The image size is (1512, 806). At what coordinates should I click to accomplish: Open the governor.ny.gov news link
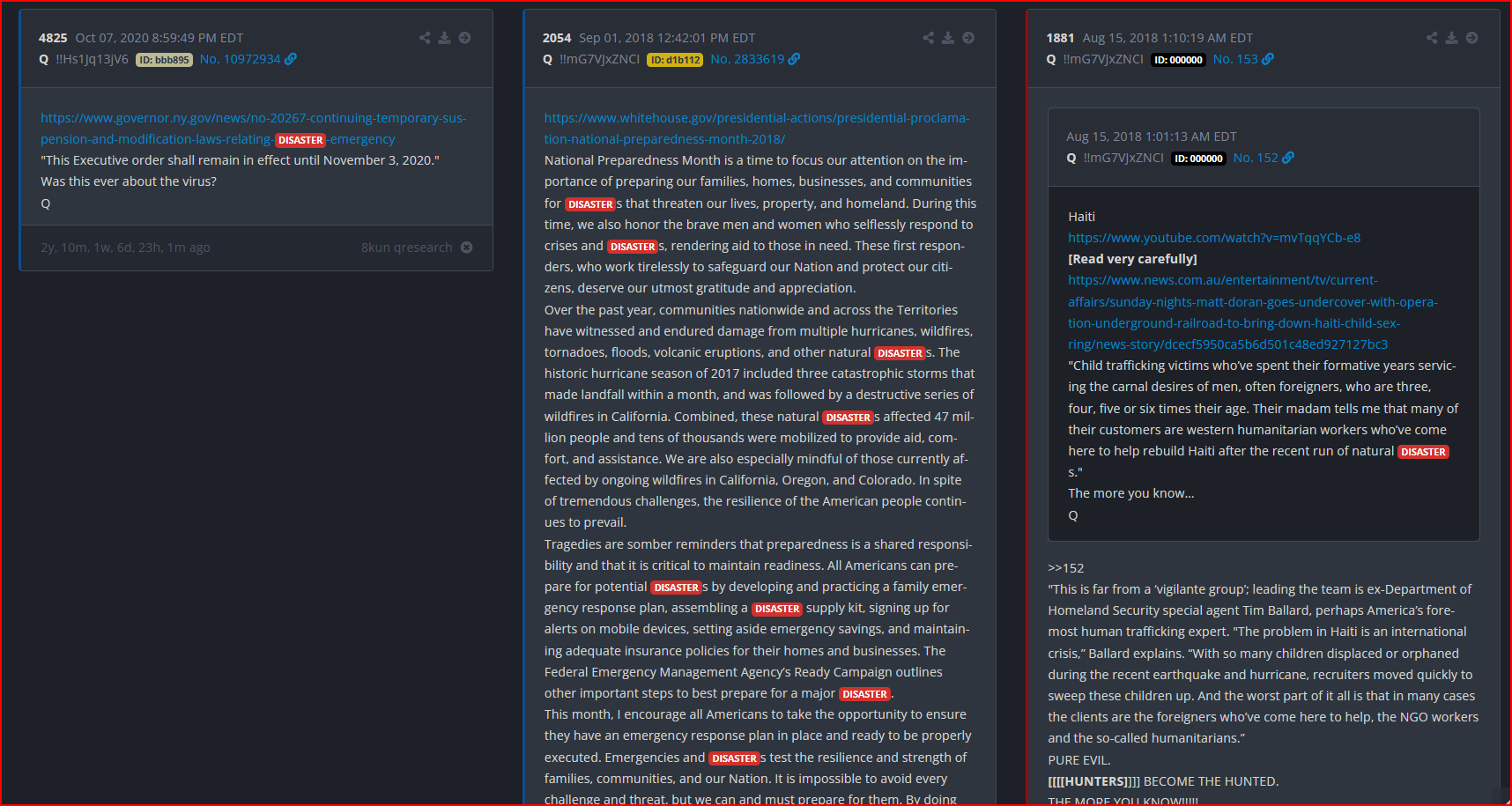pyautogui.click(x=254, y=129)
